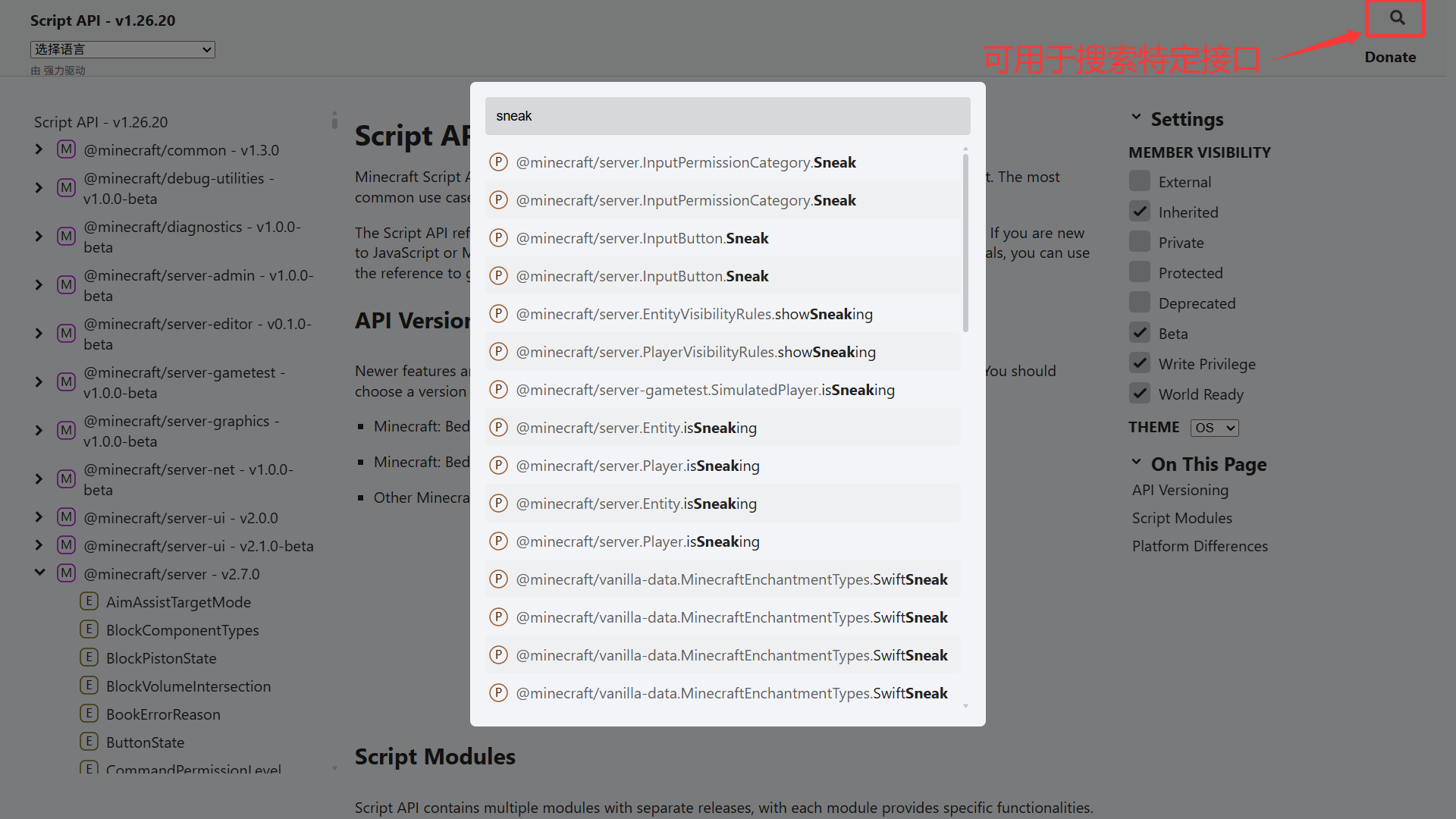Uncheck the World Ready checkbox

[1140, 394]
